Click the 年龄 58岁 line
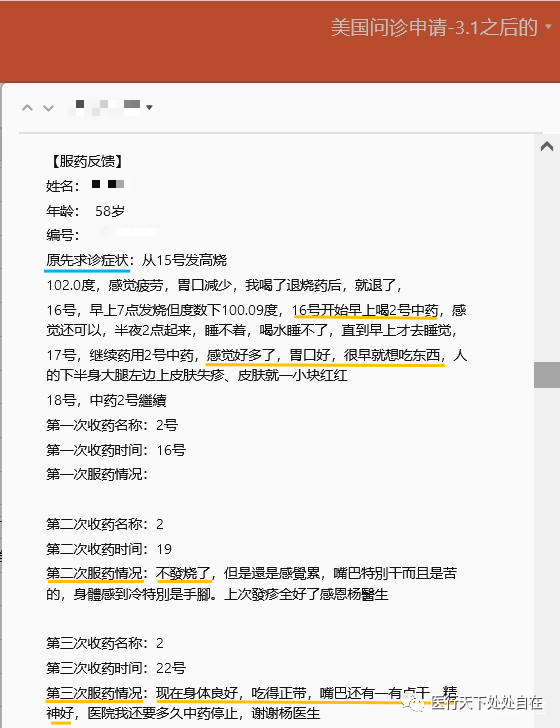560x728 pixels. [x=85, y=211]
